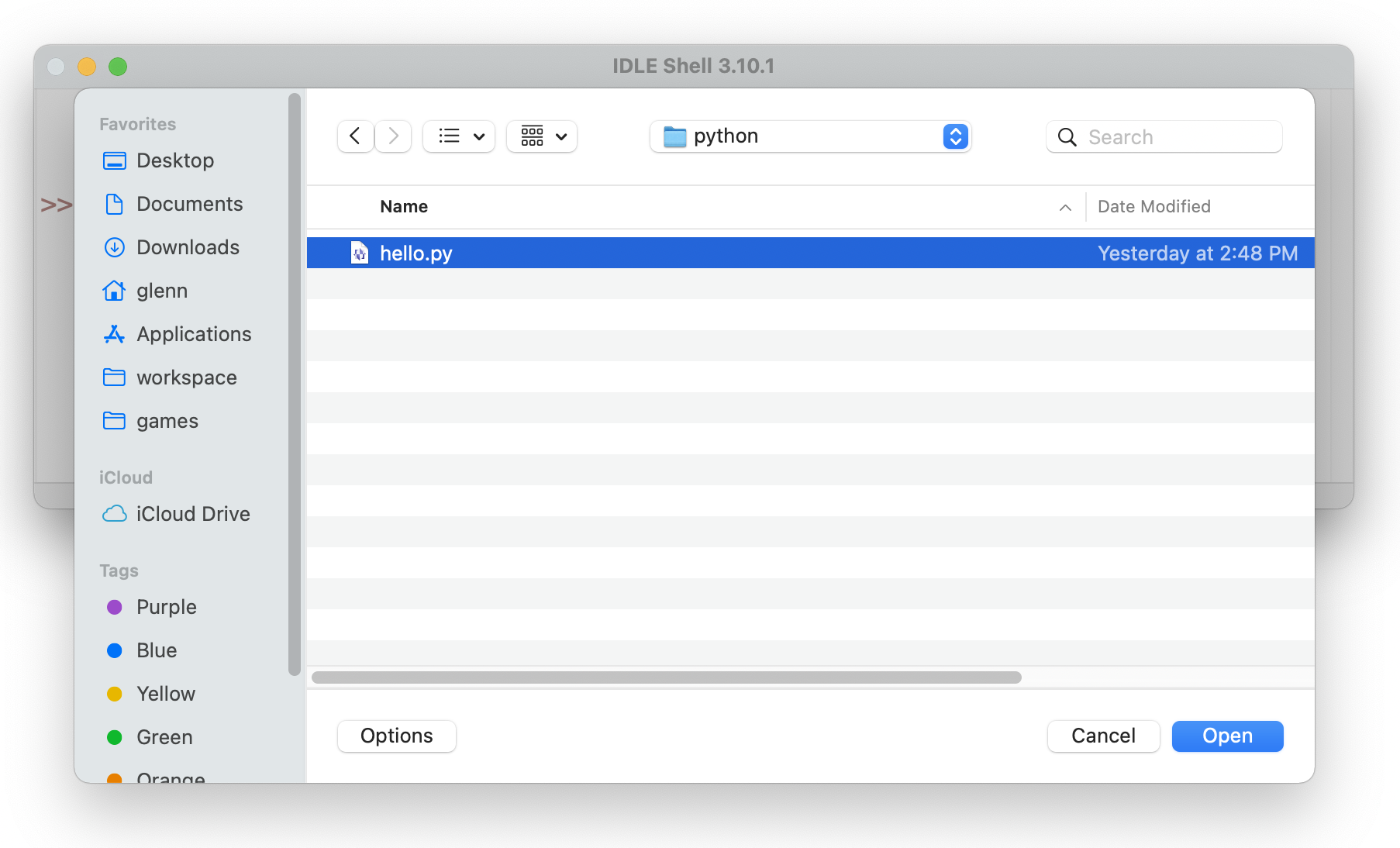1400x848 pixels.
Task: Select the hello.py file row
Action: 810,253
